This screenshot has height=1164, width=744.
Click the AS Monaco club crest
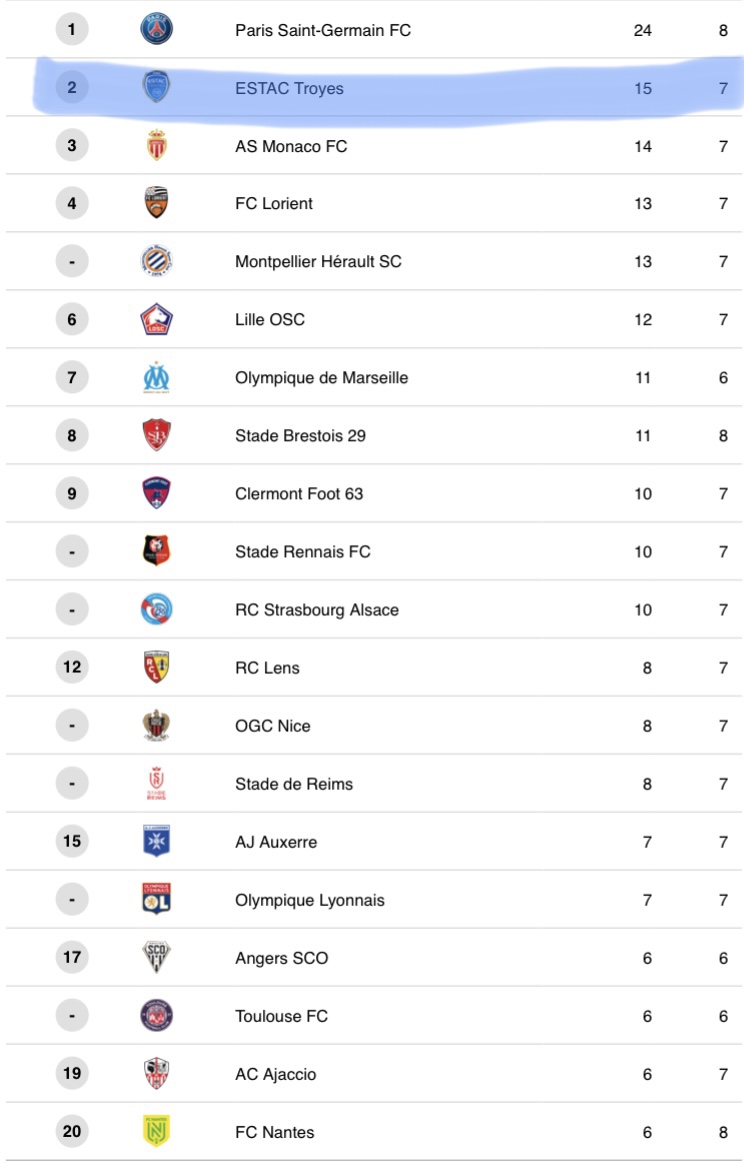pyautogui.click(x=156, y=146)
